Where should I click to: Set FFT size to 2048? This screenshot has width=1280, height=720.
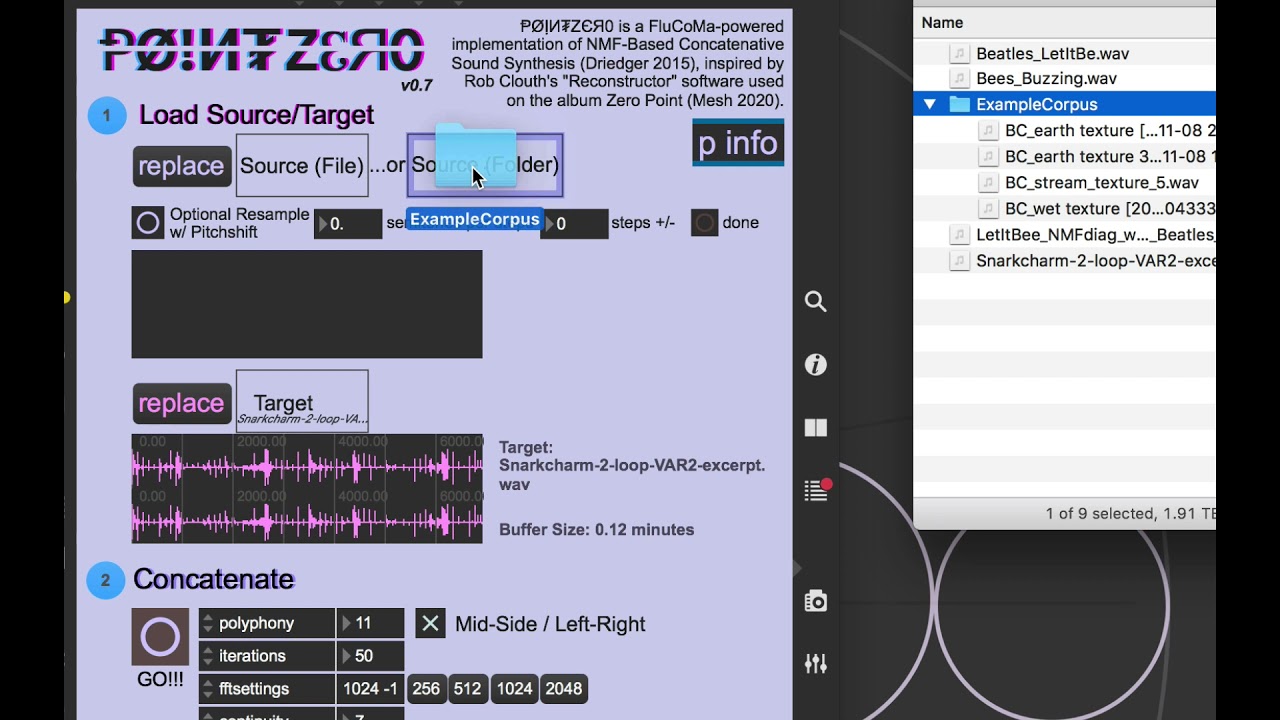point(564,689)
